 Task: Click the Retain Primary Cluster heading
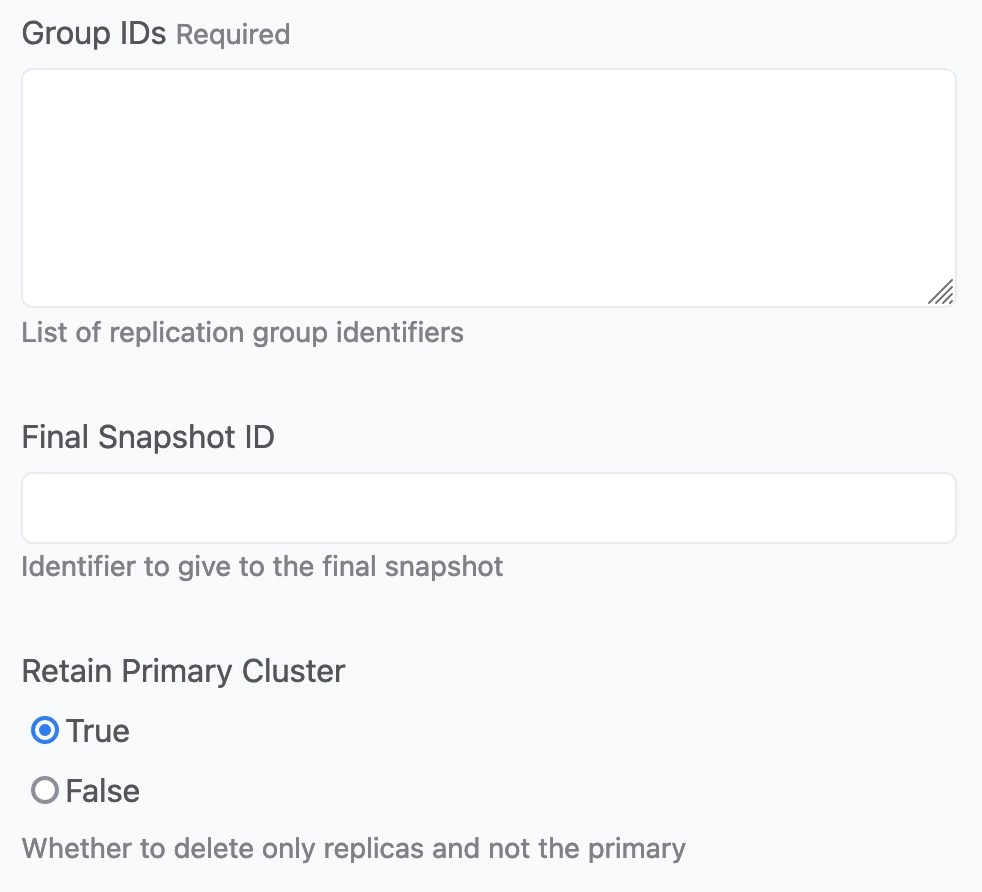183,671
